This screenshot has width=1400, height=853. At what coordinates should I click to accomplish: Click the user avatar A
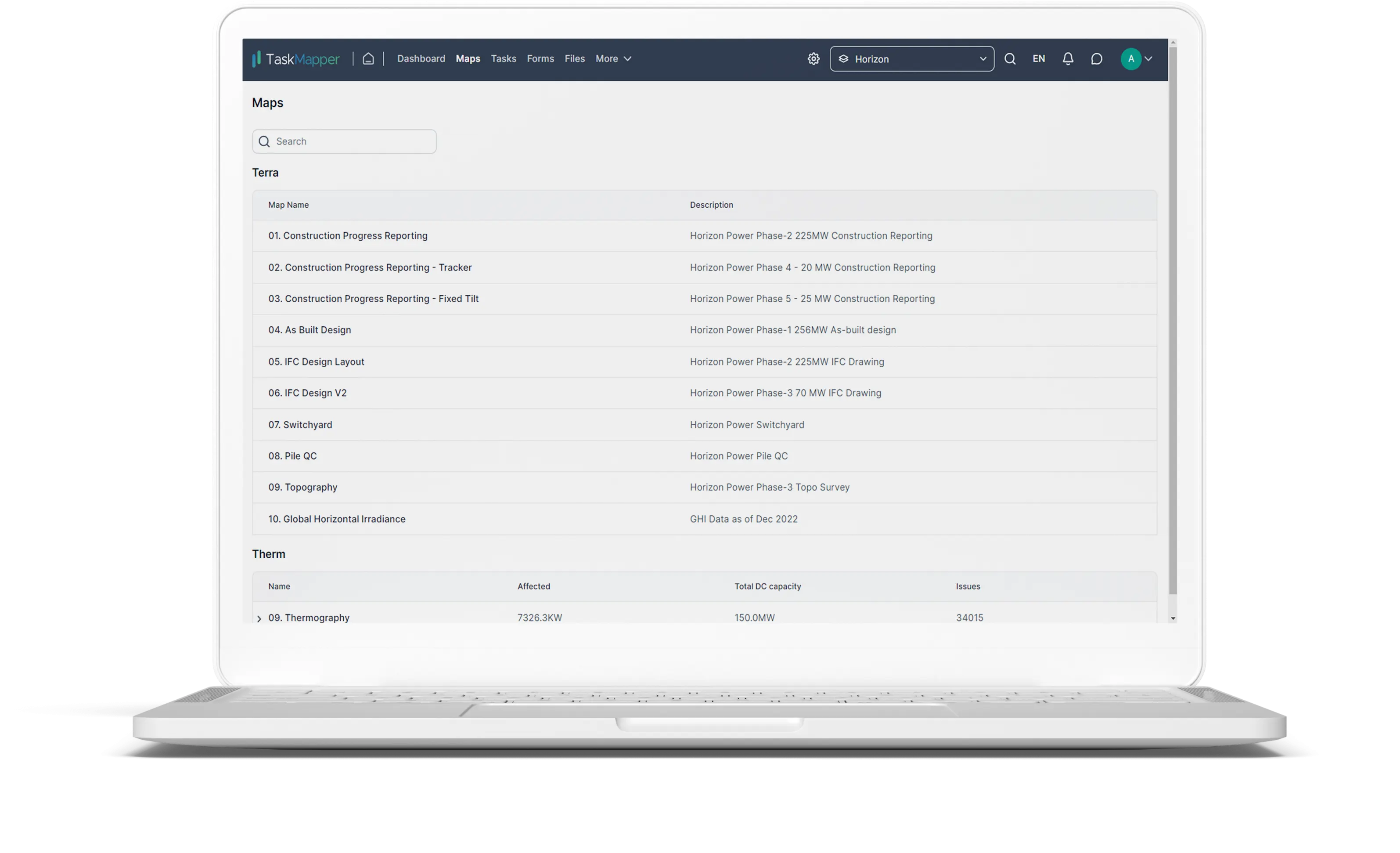coord(1131,58)
